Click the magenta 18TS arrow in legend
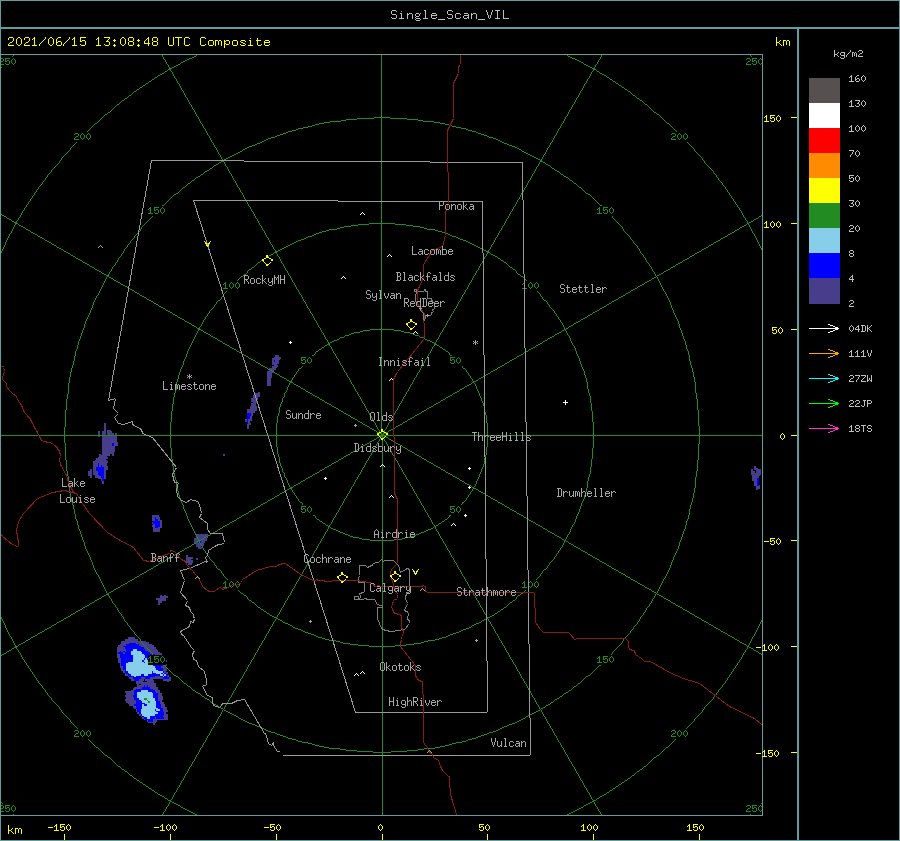Image resolution: width=900 pixels, height=841 pixels. point(824,428)
